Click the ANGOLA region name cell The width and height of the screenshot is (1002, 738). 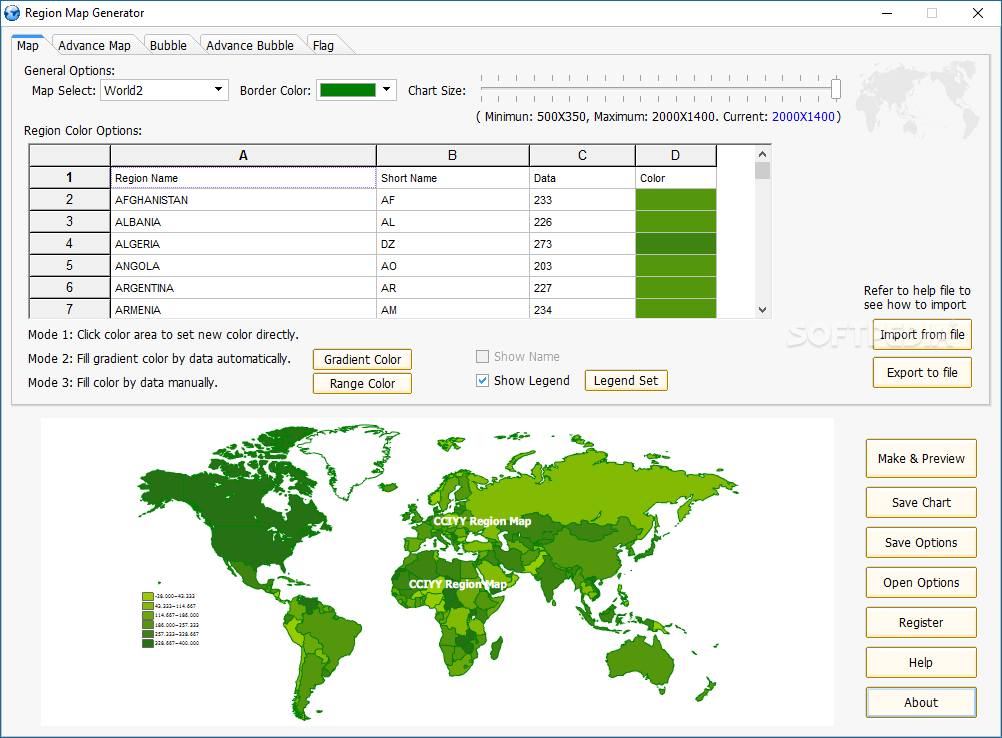[x=243, y=266]
